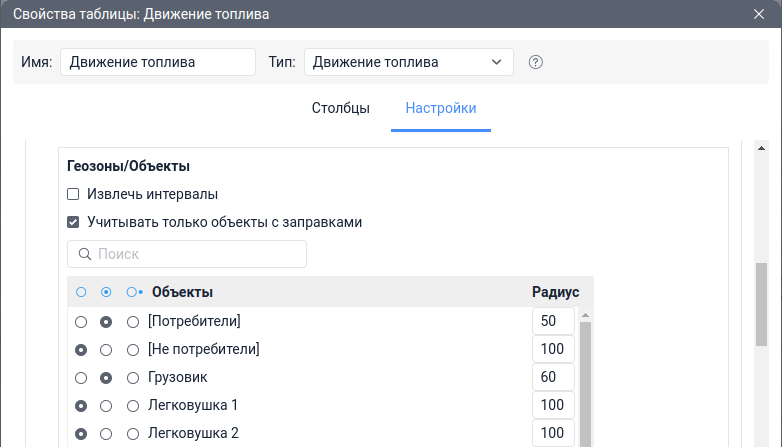Click the empty circle column header icon
This screenshot has width=782, height=447.
(x=81, y=293)
